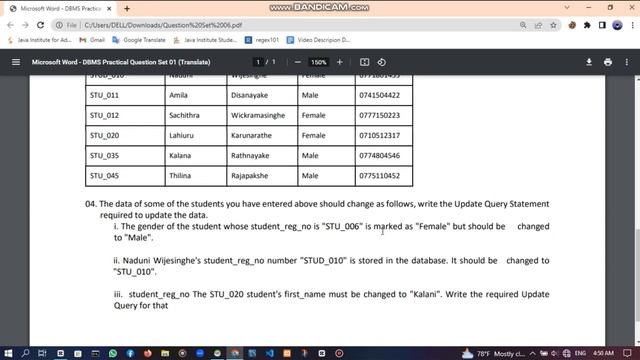Click the Sachithra table cell
The image size is (640, 360).
(x=196, y=116)
